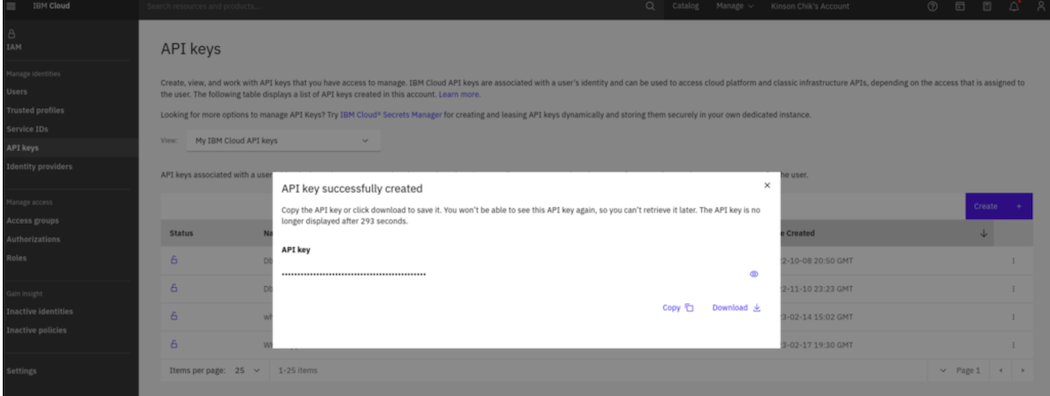This screenshot has height=396, width=1050.
Task: Click the API keys page heading
Action: point(191,49)
